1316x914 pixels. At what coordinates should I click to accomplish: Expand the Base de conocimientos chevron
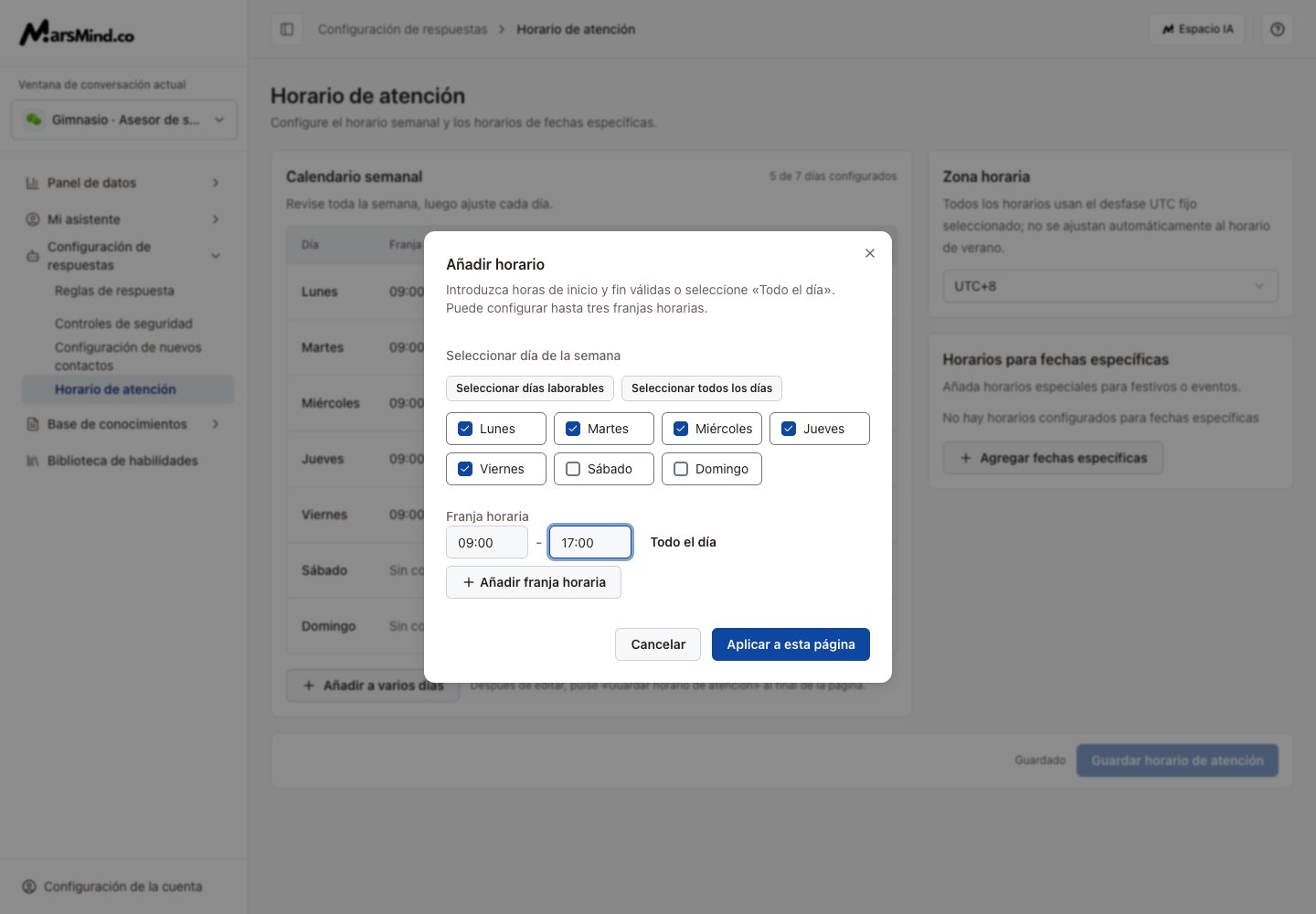click(x=216, y=424)
